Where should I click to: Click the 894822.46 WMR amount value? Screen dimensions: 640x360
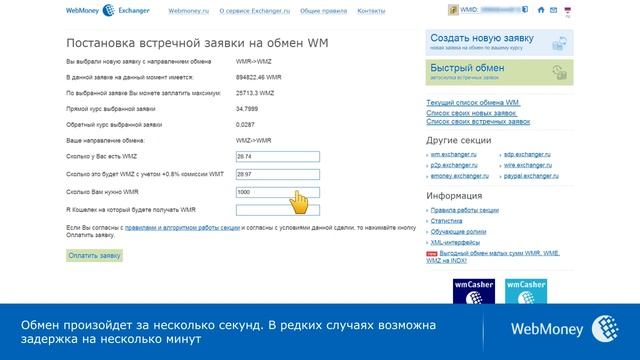pos(258,77)
